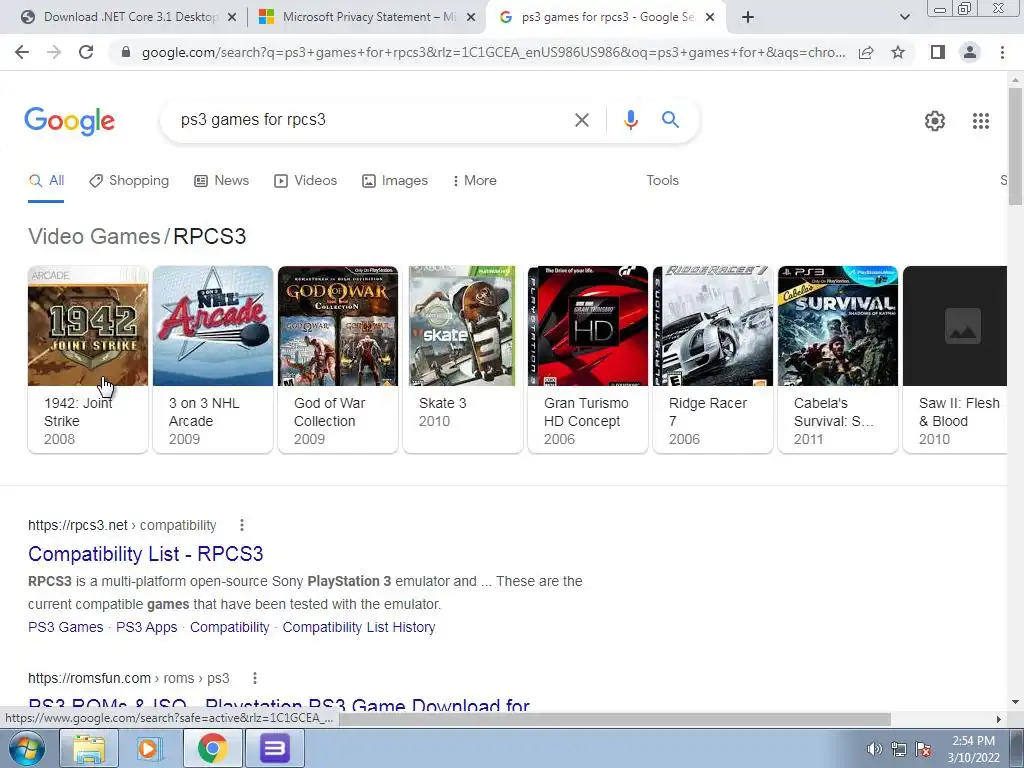
Task: Expand the tab search dropdown arrow
Action: (x=904, y=17)
